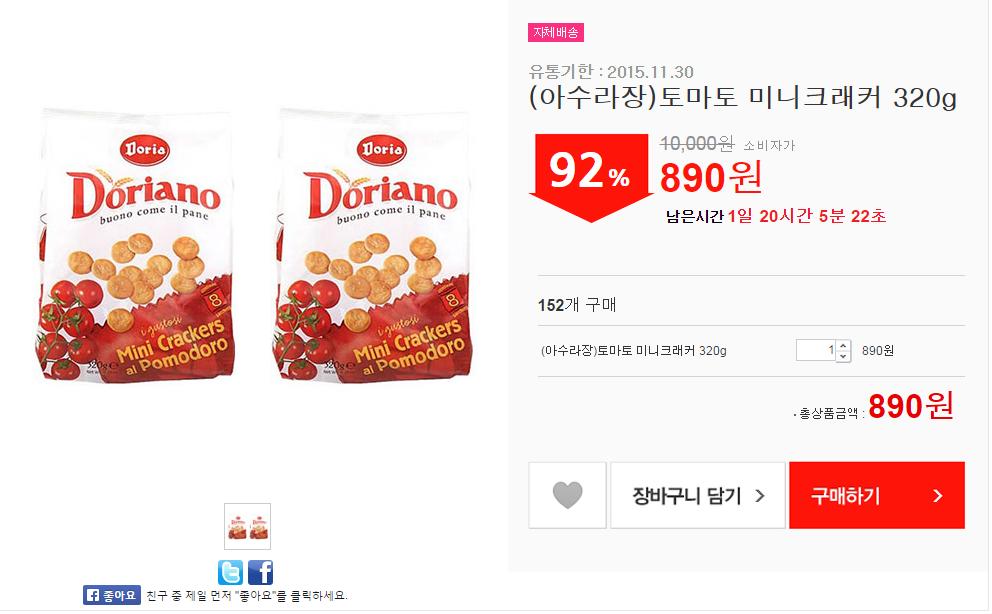Screen dimensions: 992x614
Task: Share the product on Facebook
Action: tap(260, 572)
